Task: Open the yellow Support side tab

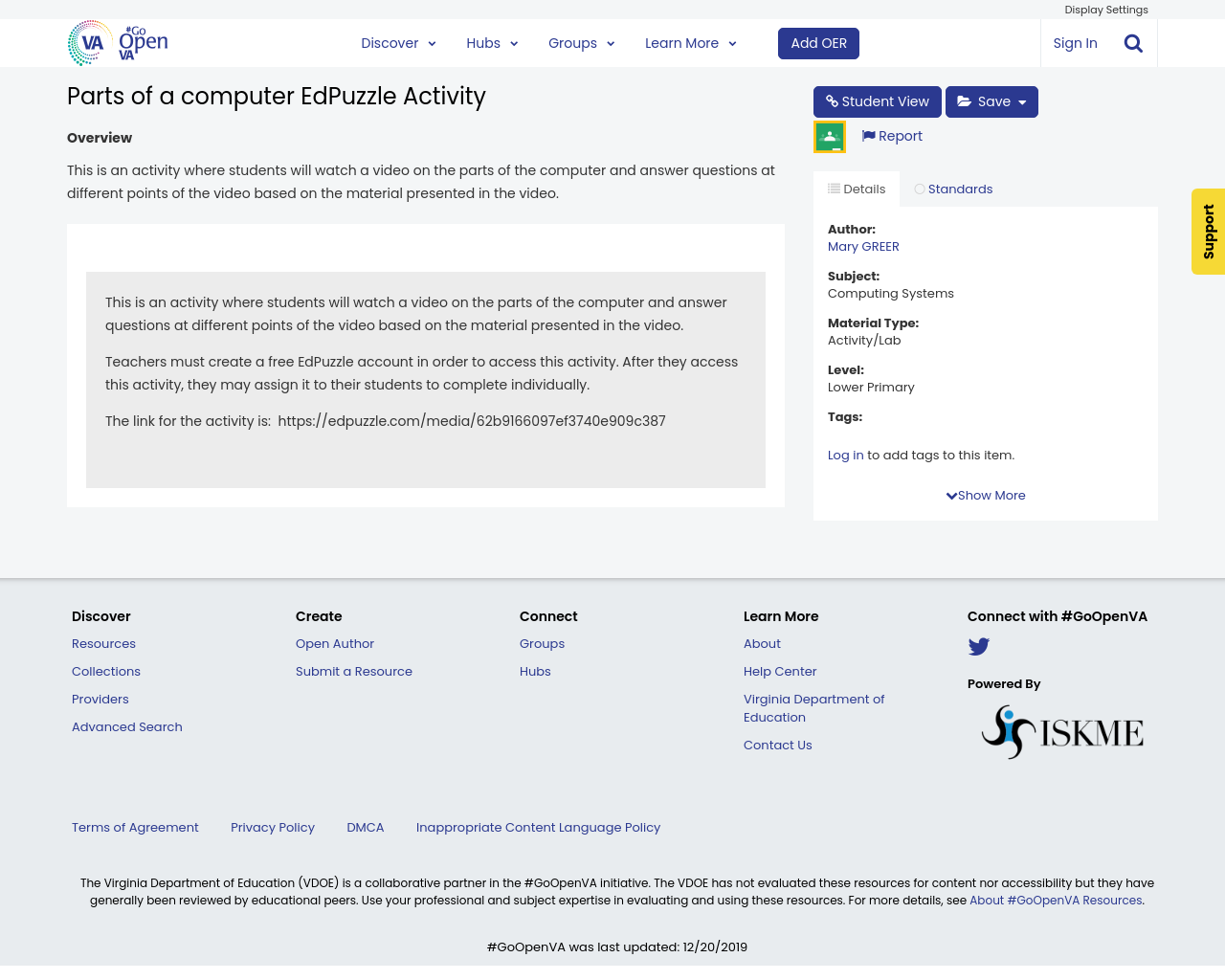Action: click(x=1208, y=232)
